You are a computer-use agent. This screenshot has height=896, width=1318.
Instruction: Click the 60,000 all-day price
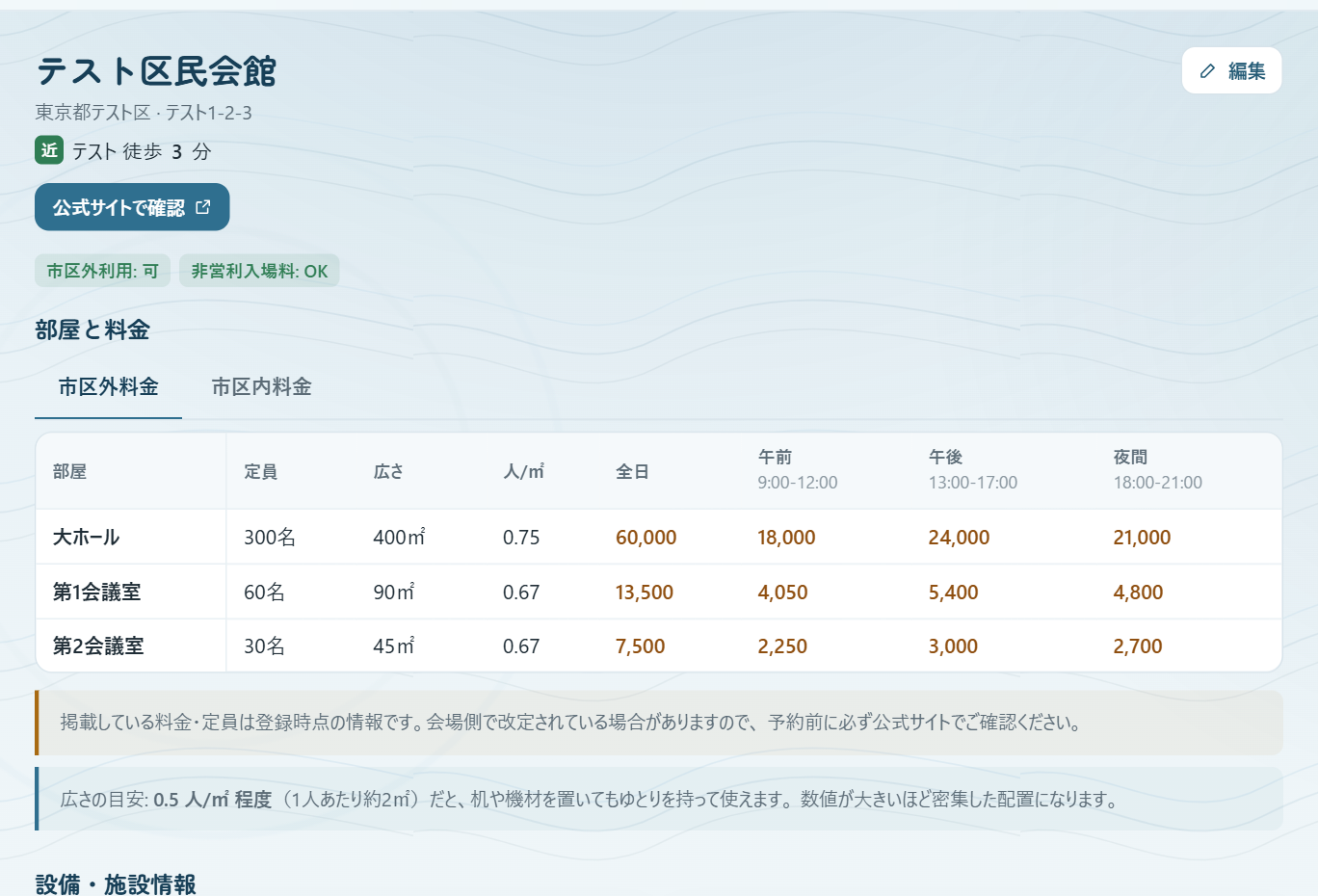(x=646, y=537)
